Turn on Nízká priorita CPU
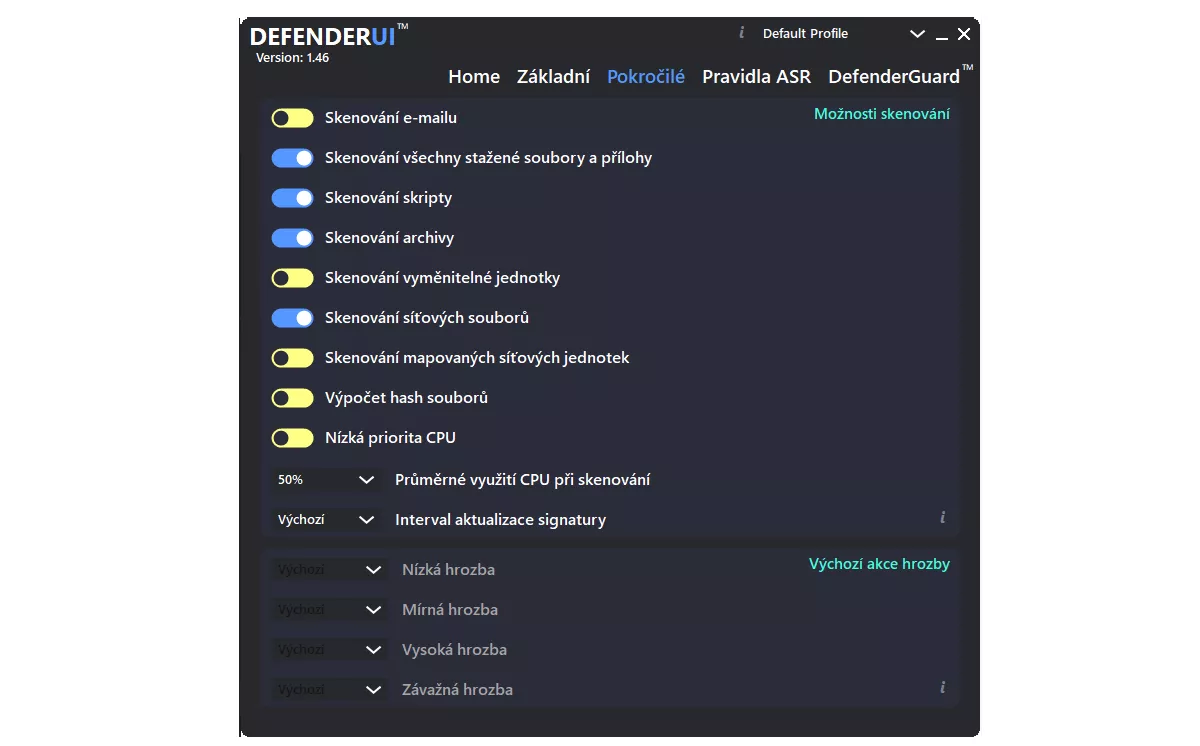 (293, 438)
